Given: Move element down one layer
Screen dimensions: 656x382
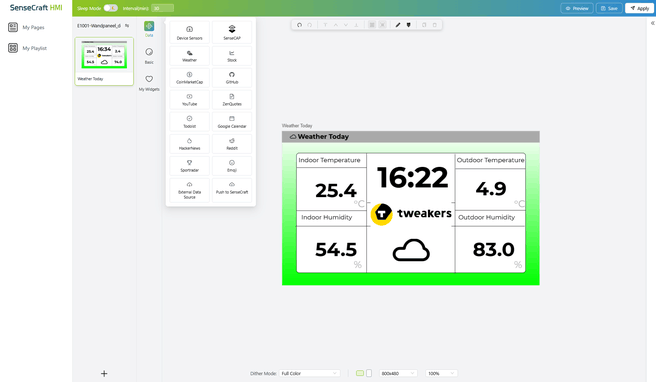Looking at the screenshot, I should tap(346, 25).
